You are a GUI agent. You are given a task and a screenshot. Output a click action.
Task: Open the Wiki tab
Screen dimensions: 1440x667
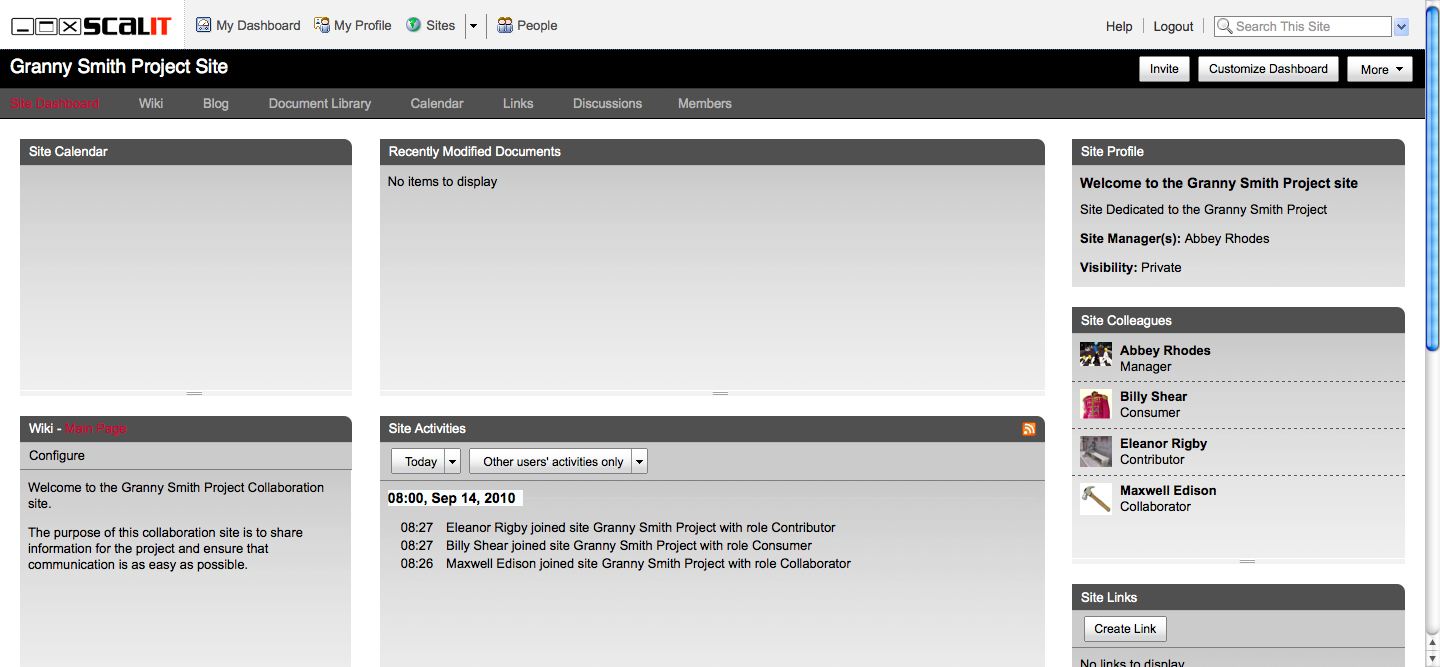tap(151, 103)
